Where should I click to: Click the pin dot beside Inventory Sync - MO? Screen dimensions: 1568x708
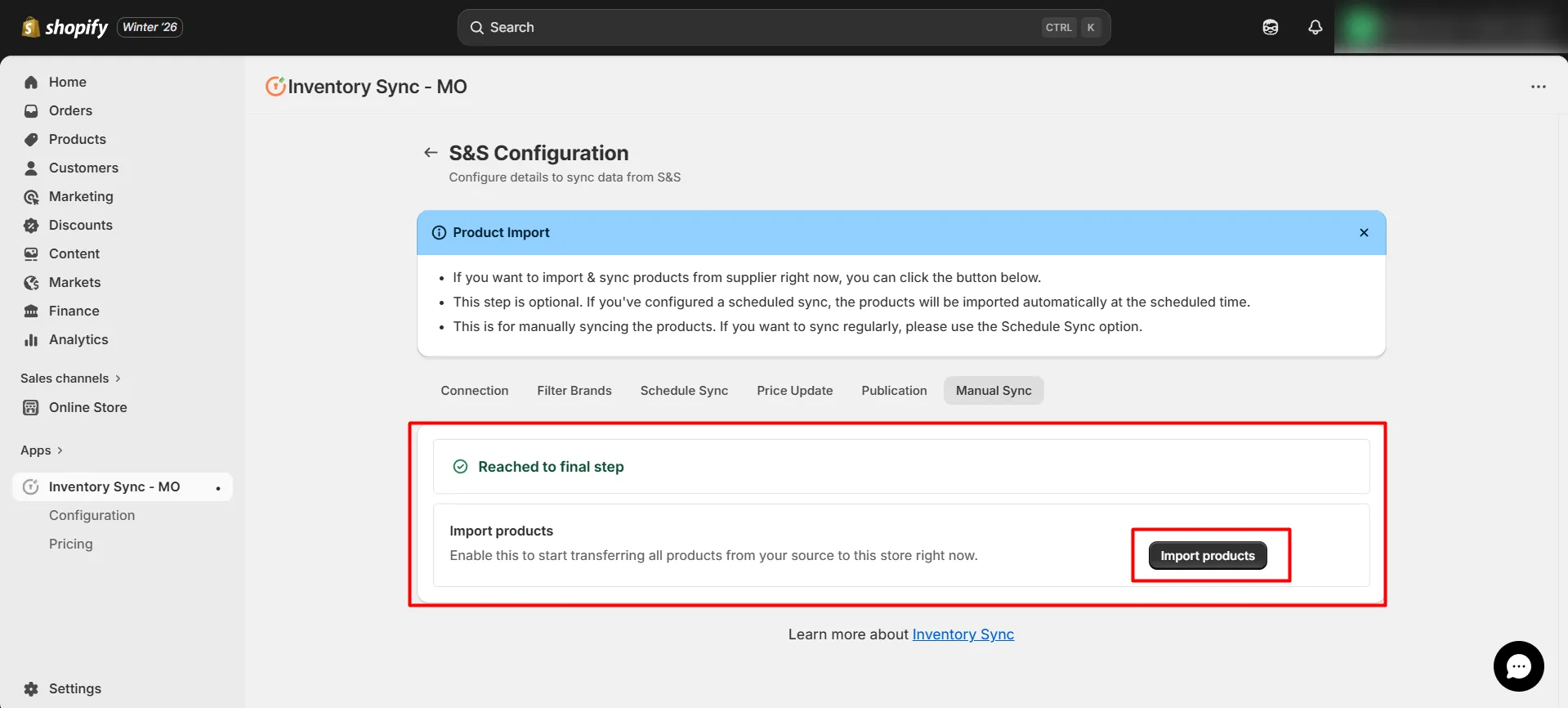click(x=218, y=487)
